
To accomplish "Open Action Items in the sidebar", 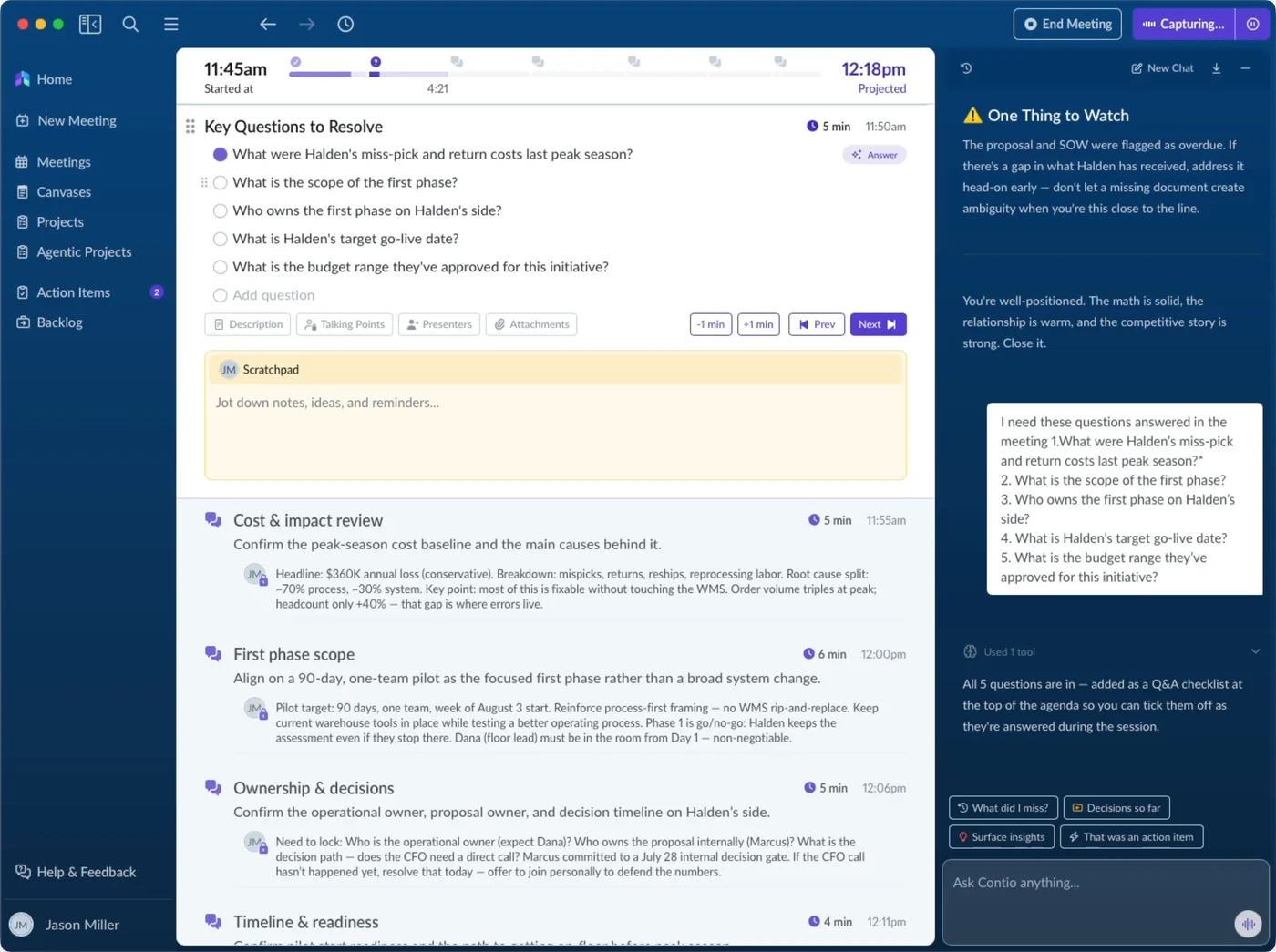I will (x=73, y=292).
